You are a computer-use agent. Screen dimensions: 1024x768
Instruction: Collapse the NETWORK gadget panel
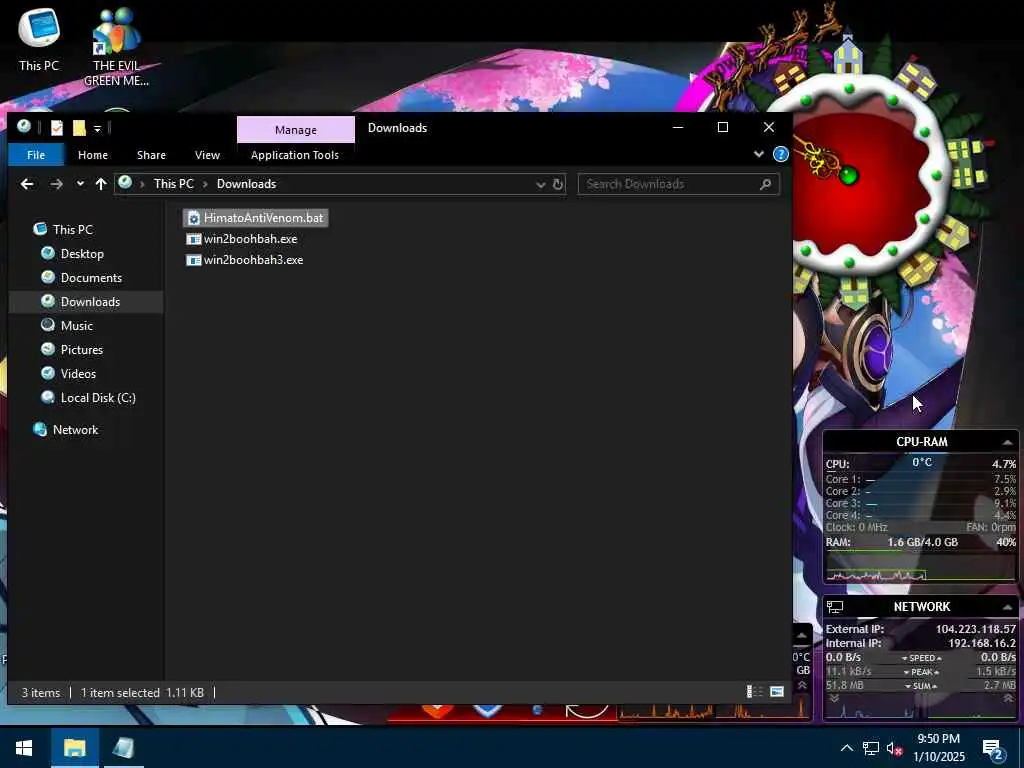pos(1008,607)
